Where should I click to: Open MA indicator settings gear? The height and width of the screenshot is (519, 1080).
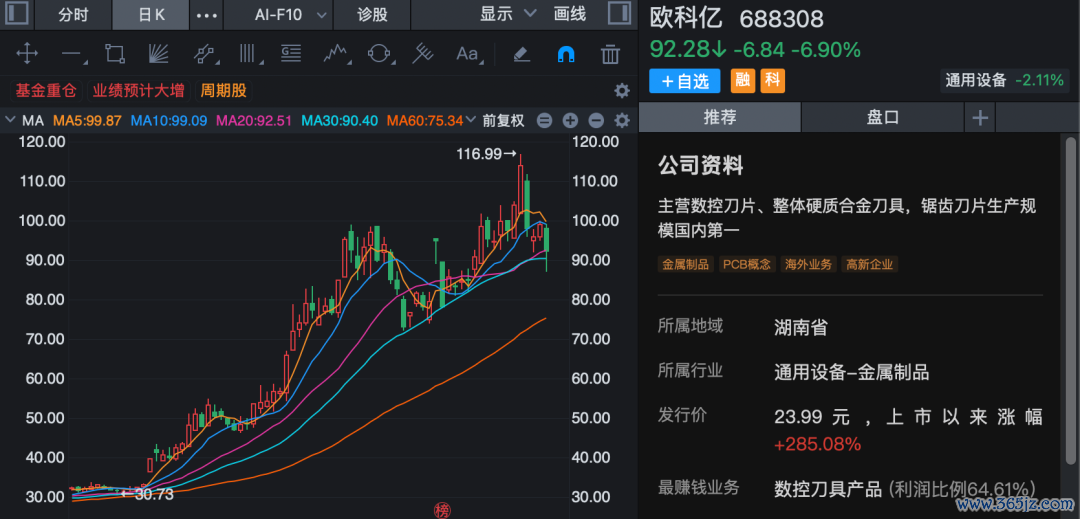pyautogui.click(x=621, y=121)
